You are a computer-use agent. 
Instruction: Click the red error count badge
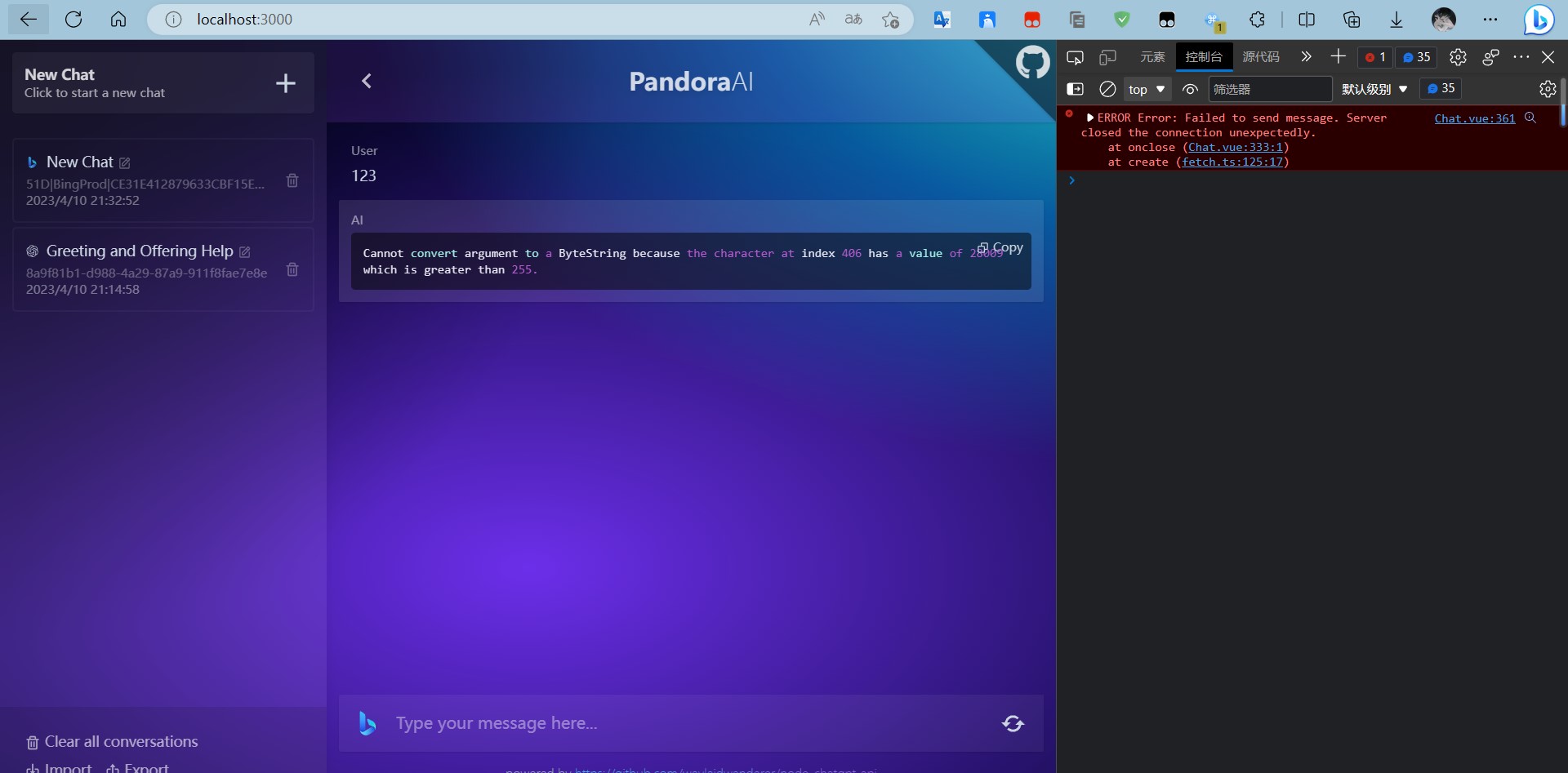click(1375, 57)
